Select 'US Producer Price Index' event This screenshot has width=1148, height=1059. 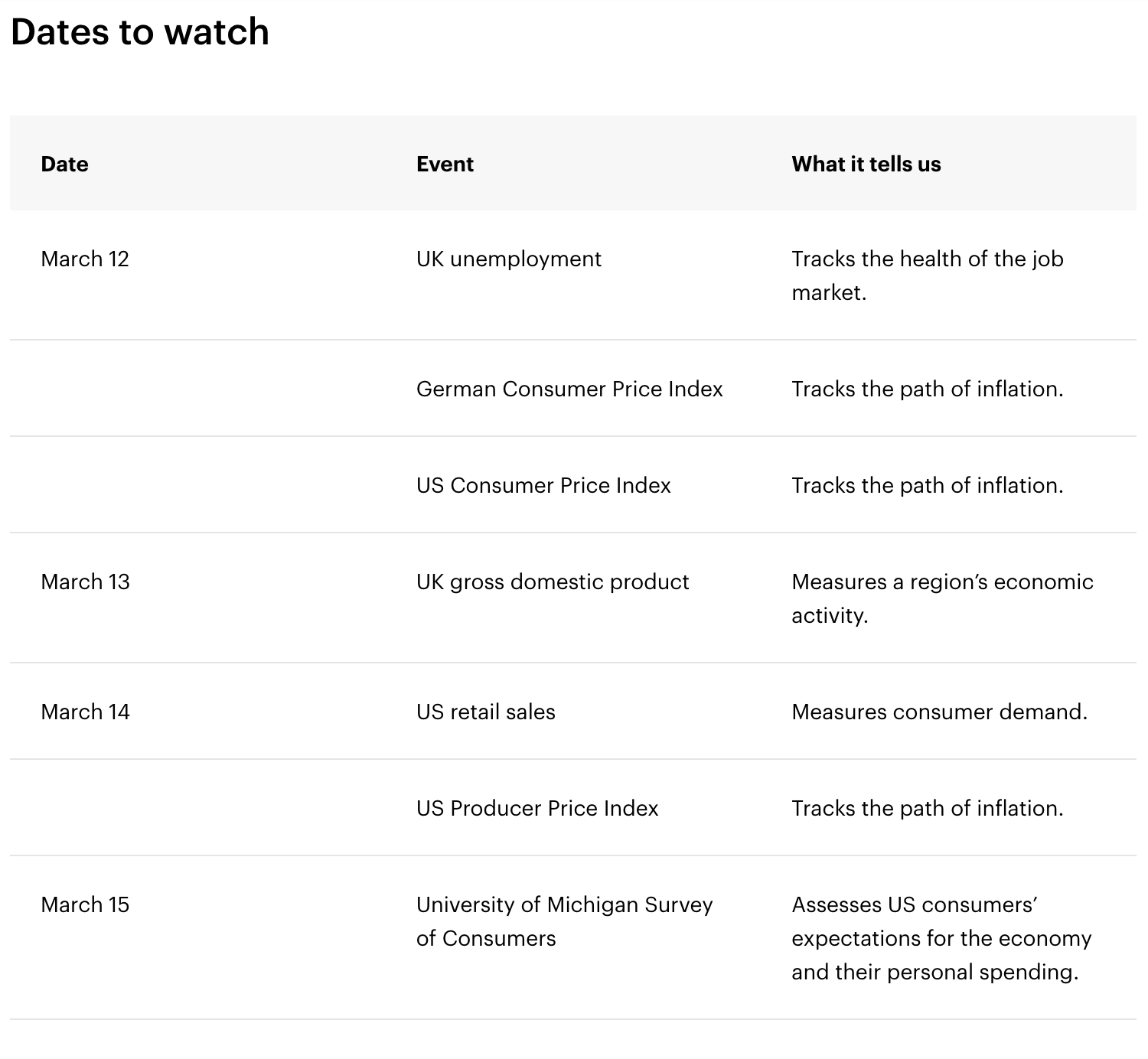[x=537, y=808]
